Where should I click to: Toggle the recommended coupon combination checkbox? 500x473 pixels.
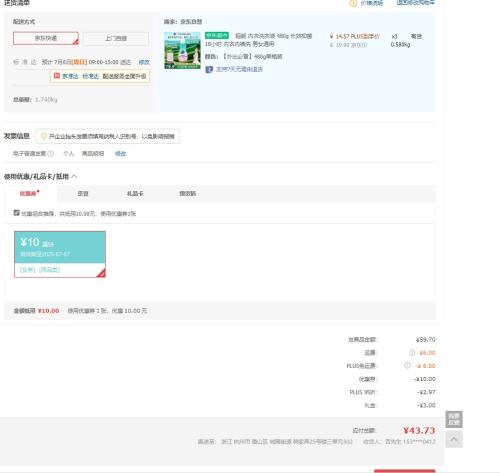(x=17, y=213)
